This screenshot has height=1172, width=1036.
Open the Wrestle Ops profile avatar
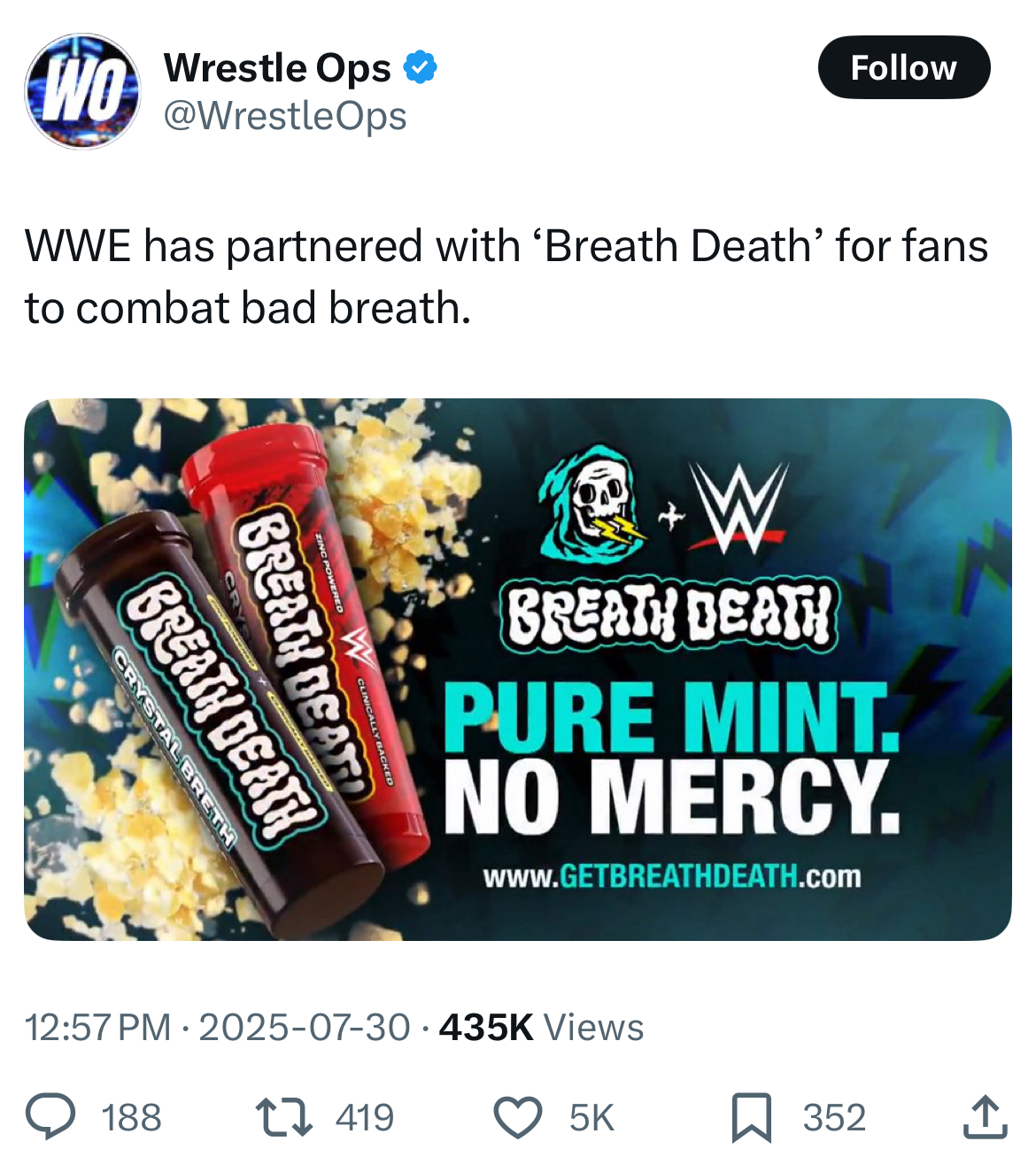pyautogui.click(x=82, y=91)
